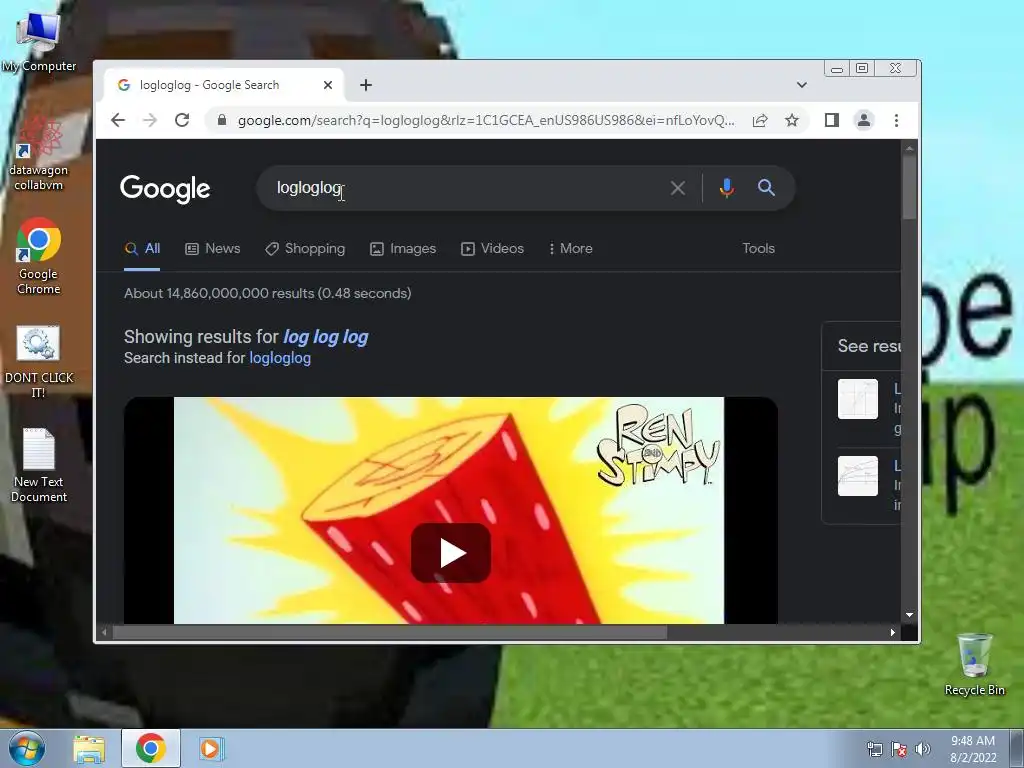Click the Chrome taskbar button
This screenshot has height=768, width=1024.
point(150,748)
